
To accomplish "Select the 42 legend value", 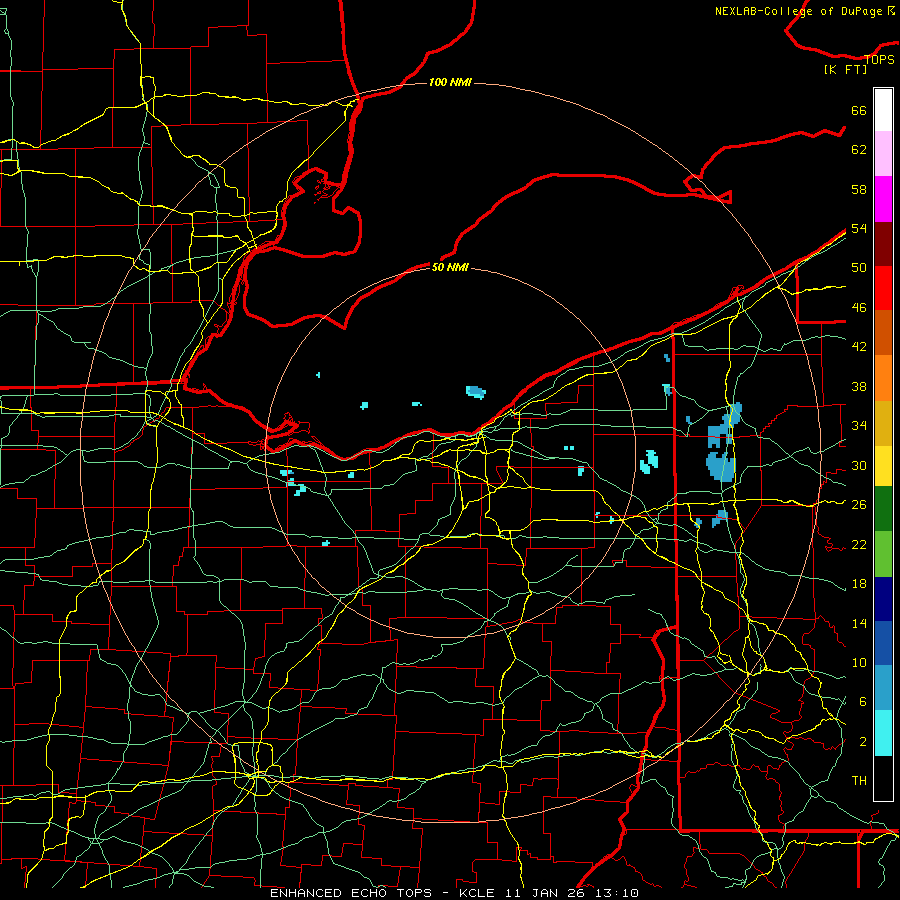I will coord(859,347).
